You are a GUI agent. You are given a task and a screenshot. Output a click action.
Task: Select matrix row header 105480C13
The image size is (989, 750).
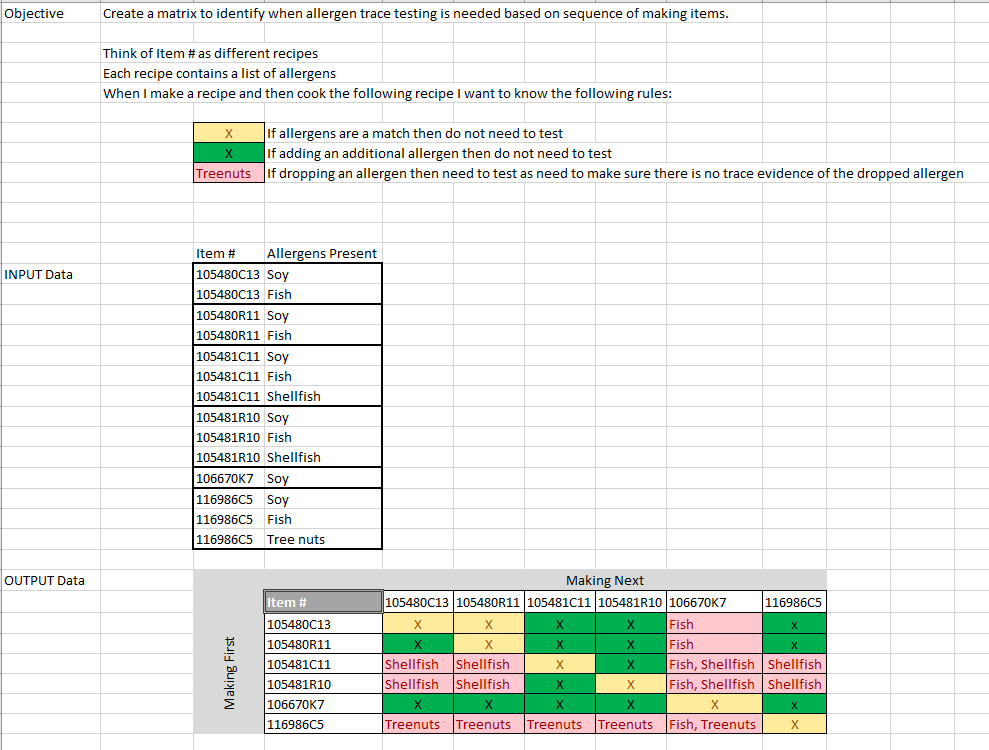pos(323,624)
